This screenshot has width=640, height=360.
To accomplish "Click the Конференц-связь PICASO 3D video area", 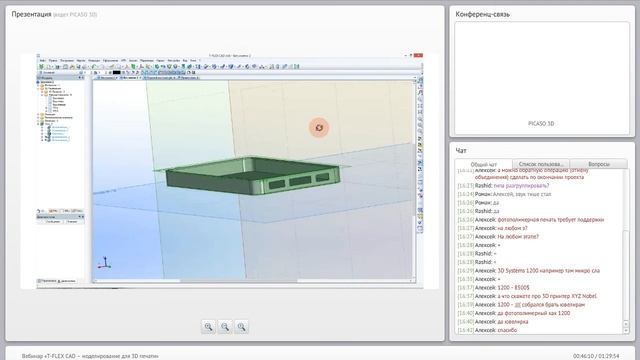I will point(542,78).
